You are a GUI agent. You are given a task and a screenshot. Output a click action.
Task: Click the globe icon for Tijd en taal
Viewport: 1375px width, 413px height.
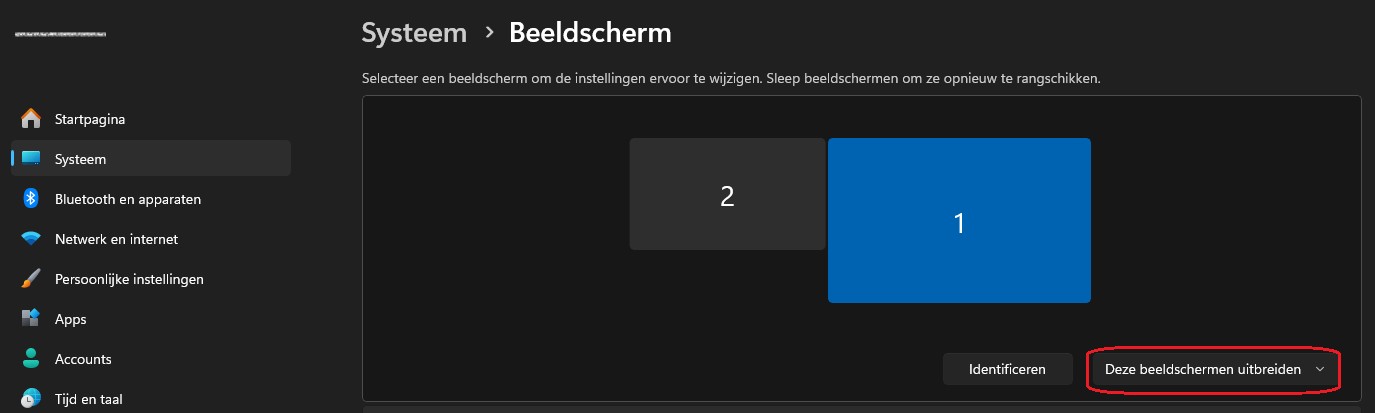(x=31, y=398)
